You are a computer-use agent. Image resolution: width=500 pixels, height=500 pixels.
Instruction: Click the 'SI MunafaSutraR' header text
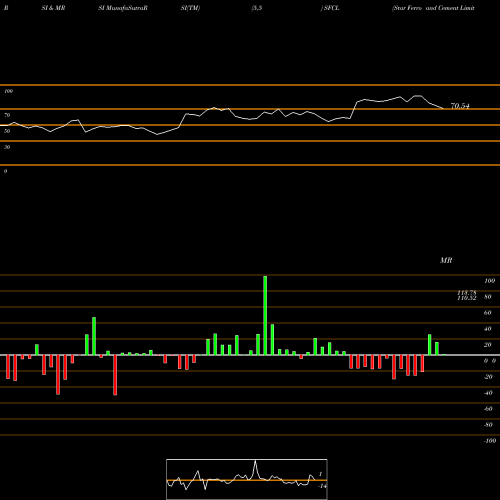coord(123,8)
